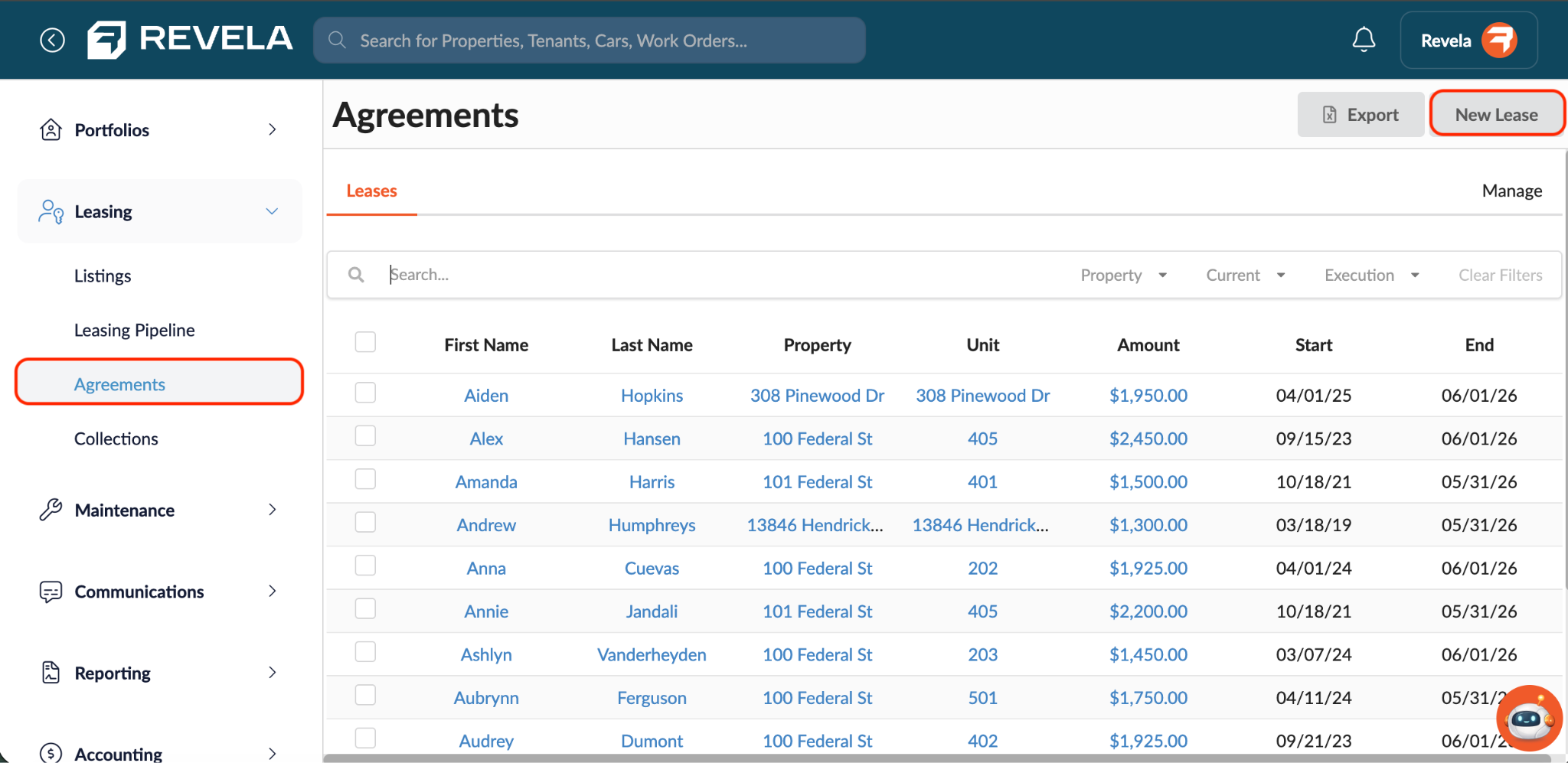Click the Communications chat bubble icon
1568x763 pixels.
[x=51, y=592]
